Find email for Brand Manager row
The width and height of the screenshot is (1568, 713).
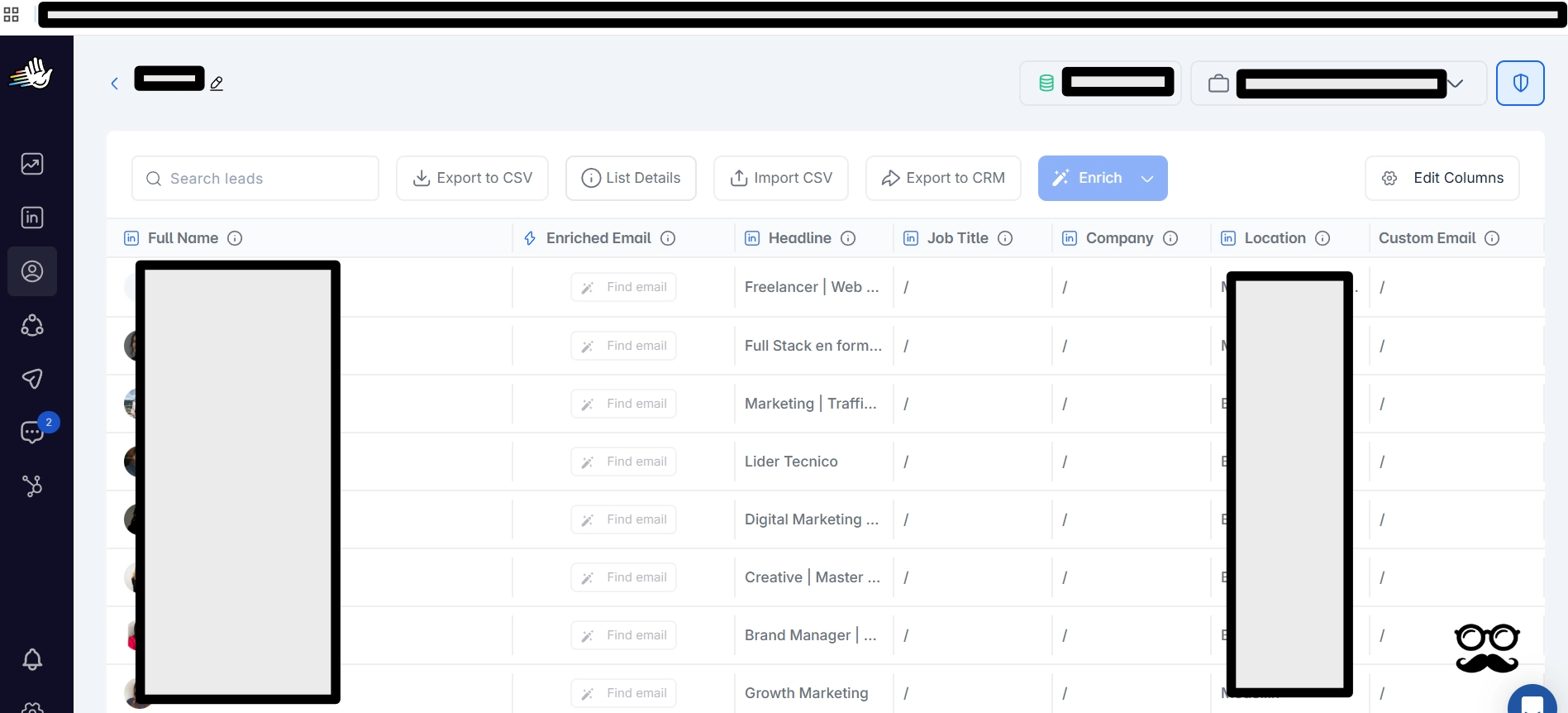click(x=623, y=635)
